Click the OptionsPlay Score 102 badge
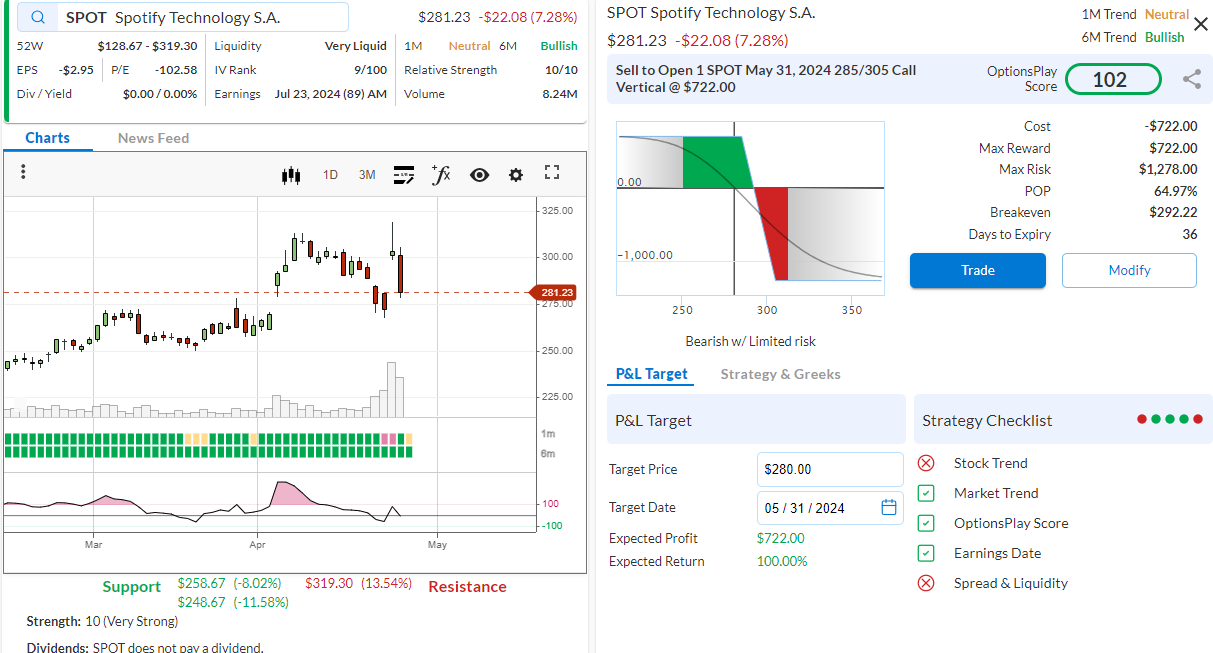Screen dimensions: 1213x653 point(1113,79)
